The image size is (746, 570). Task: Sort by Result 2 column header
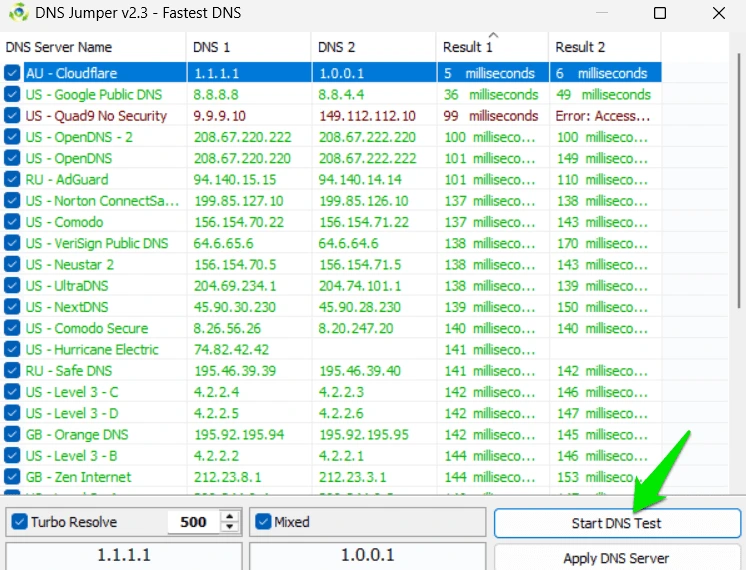pos(605,47)
